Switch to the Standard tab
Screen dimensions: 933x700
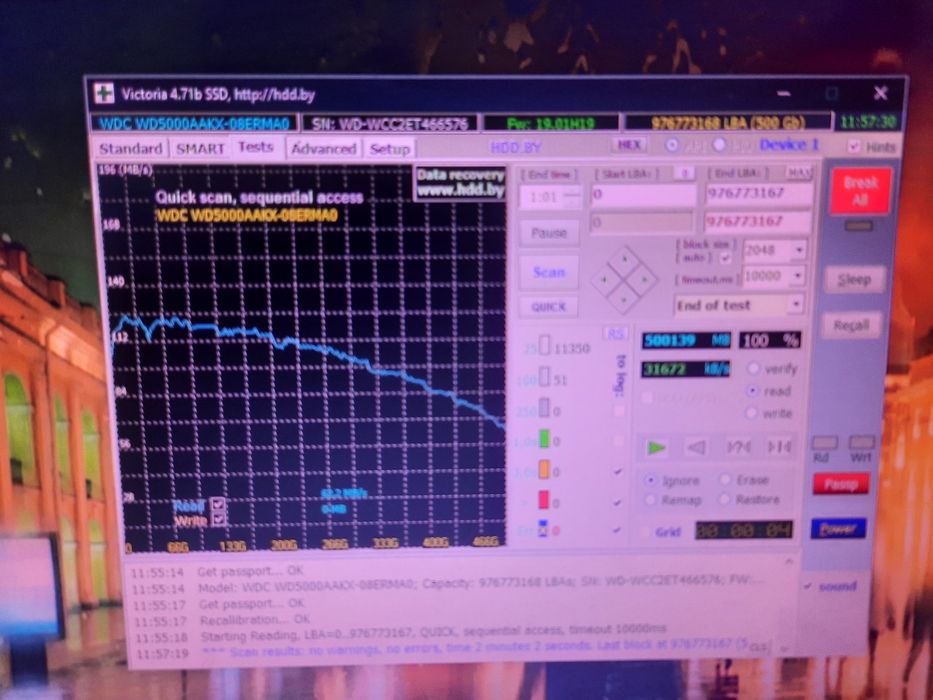click(x=130, y=148)
